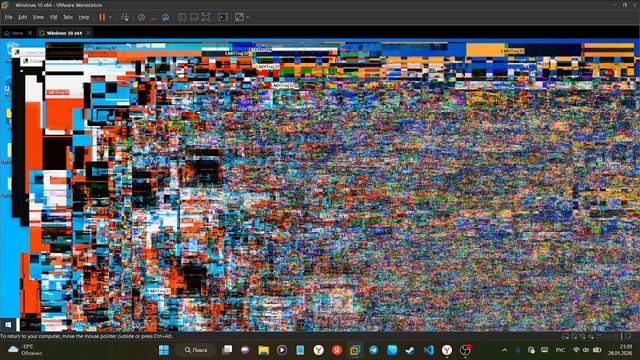Click the РУС language indicator

560,350
